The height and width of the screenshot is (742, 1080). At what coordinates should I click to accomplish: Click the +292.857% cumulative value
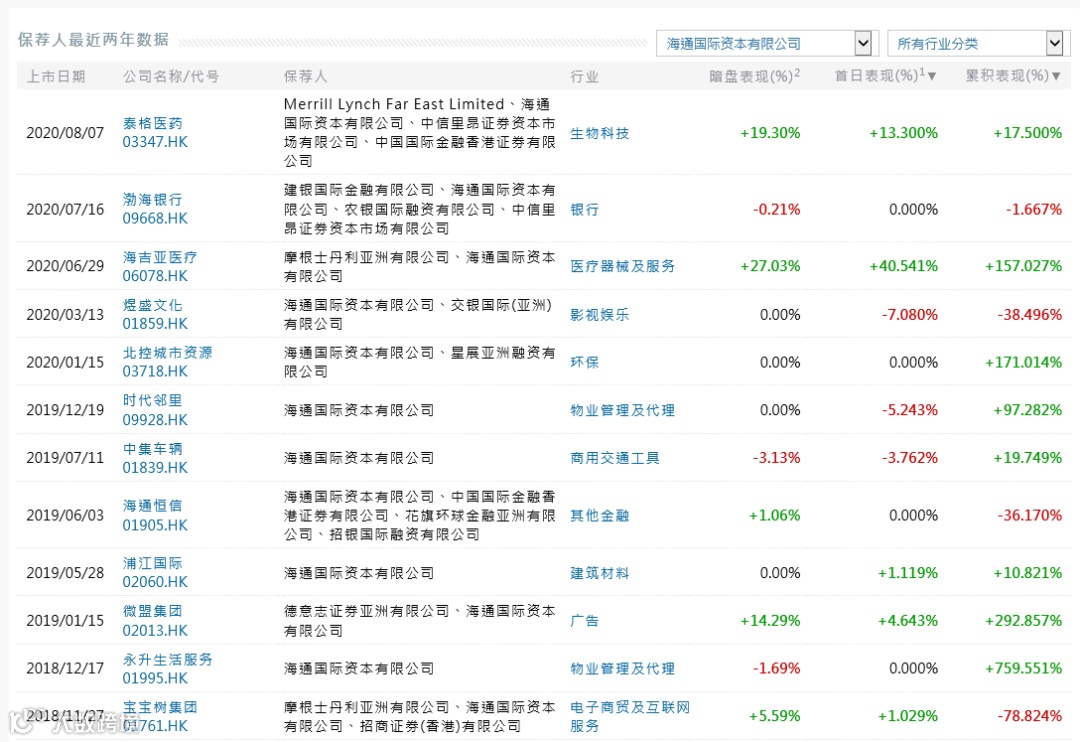coord(1024,621)
